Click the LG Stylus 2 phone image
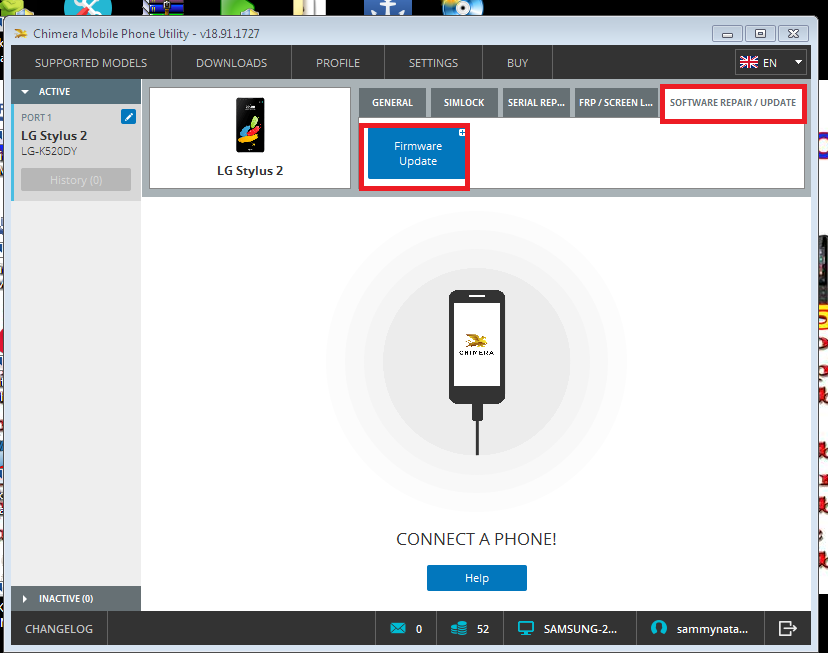 point(250,125)
